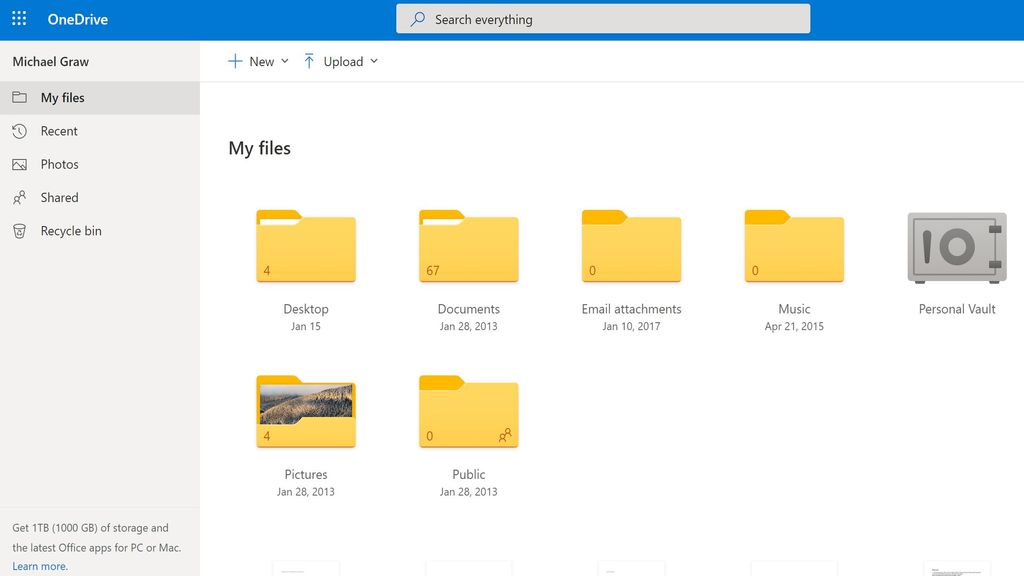The width and height of the screenshot is (1024, 576).
Task: Open the Music folder
Action: coord(794,245)
